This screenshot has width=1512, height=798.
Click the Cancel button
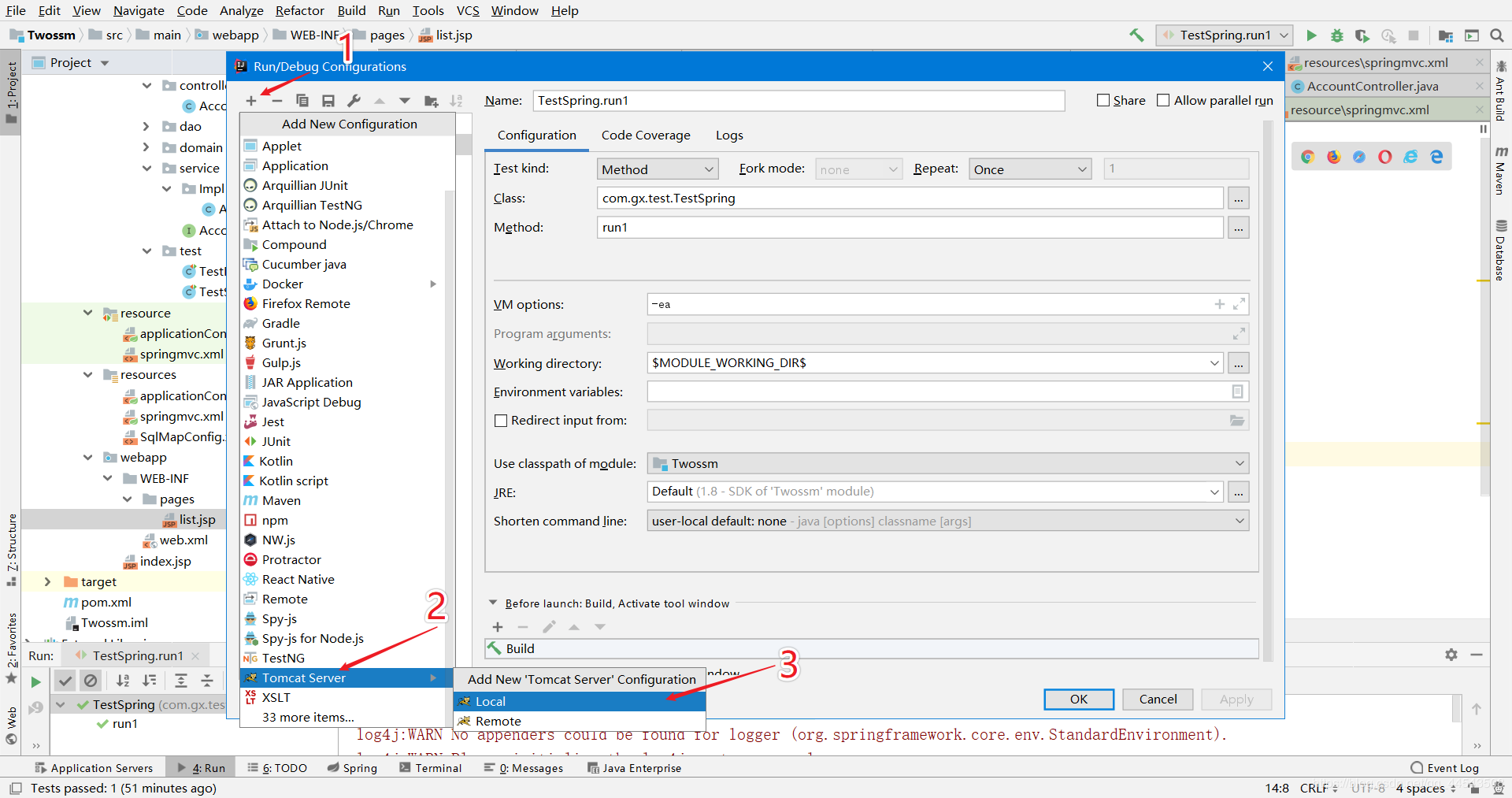click(1158, 700)
